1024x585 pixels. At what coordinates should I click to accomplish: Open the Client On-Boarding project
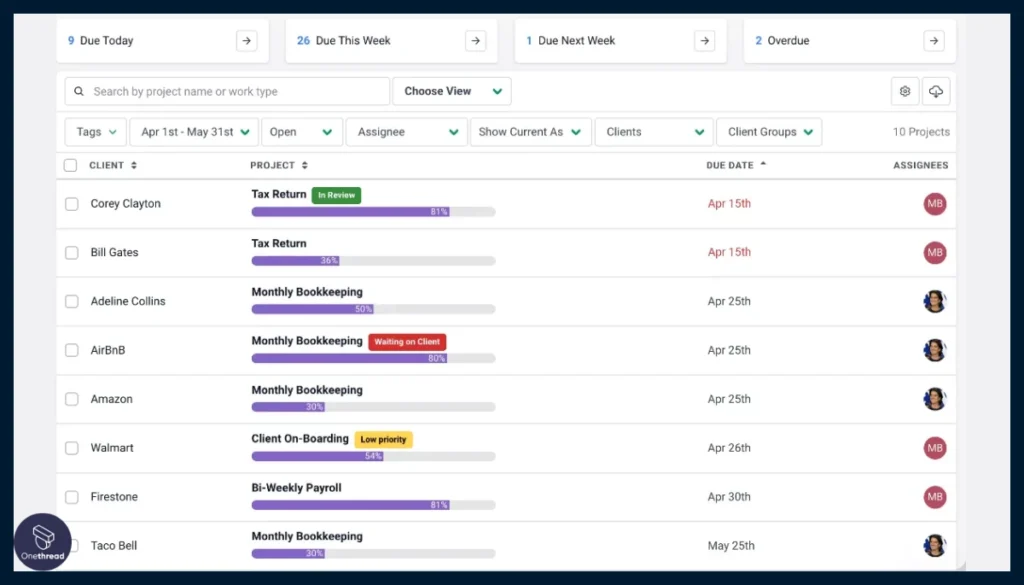click(300, 438)
